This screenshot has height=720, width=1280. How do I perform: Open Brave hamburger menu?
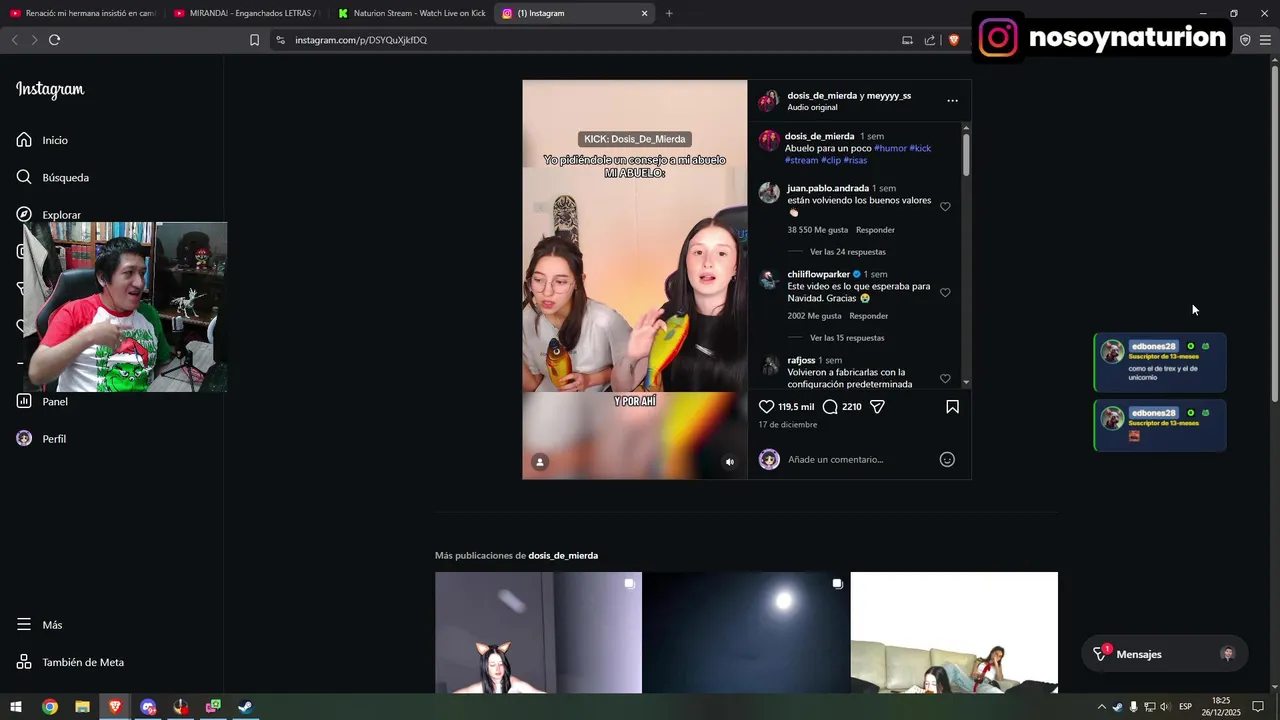(1265, 40)
